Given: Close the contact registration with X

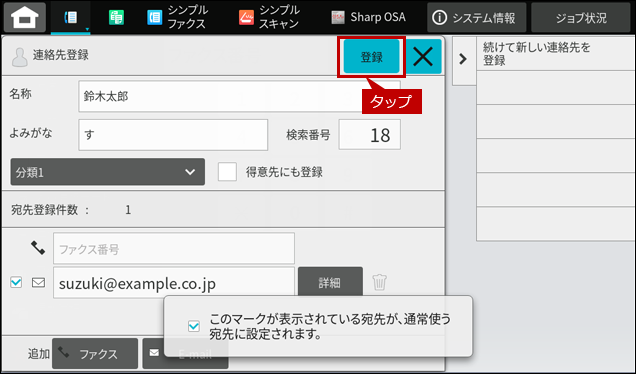Looking at the screenshot, I should 423,57.
